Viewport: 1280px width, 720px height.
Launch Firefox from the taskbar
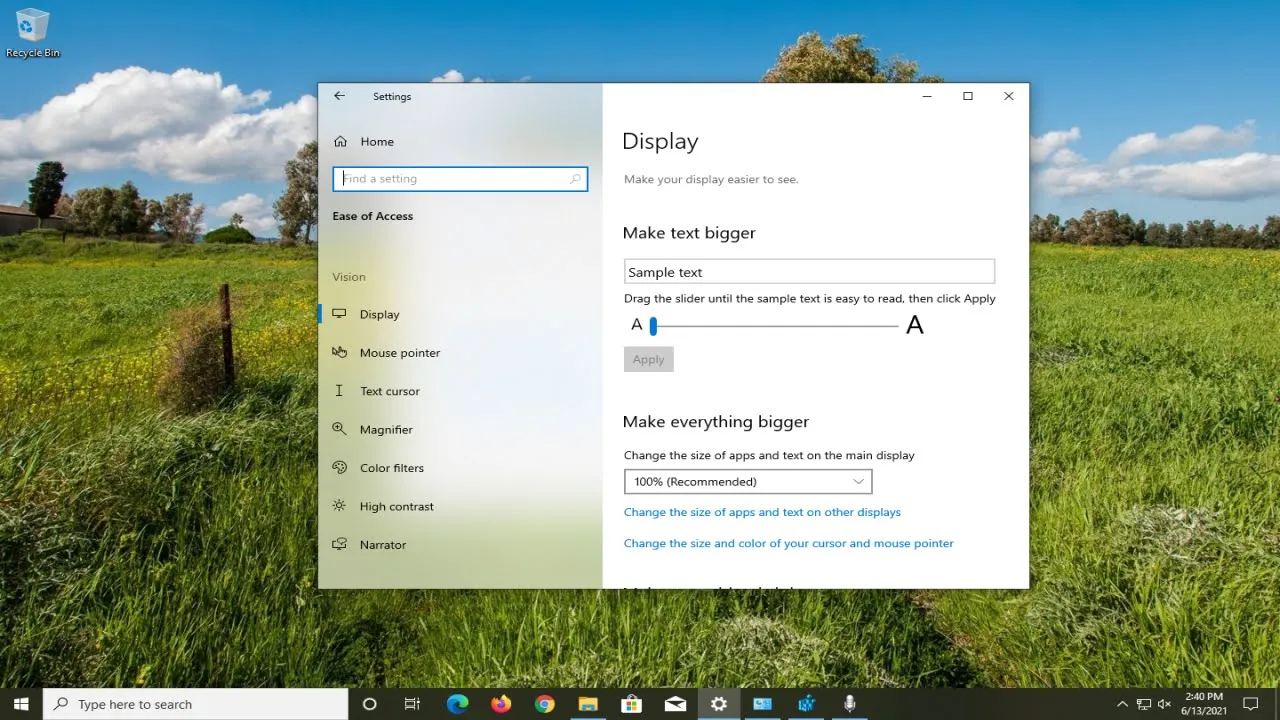point(501,704)
